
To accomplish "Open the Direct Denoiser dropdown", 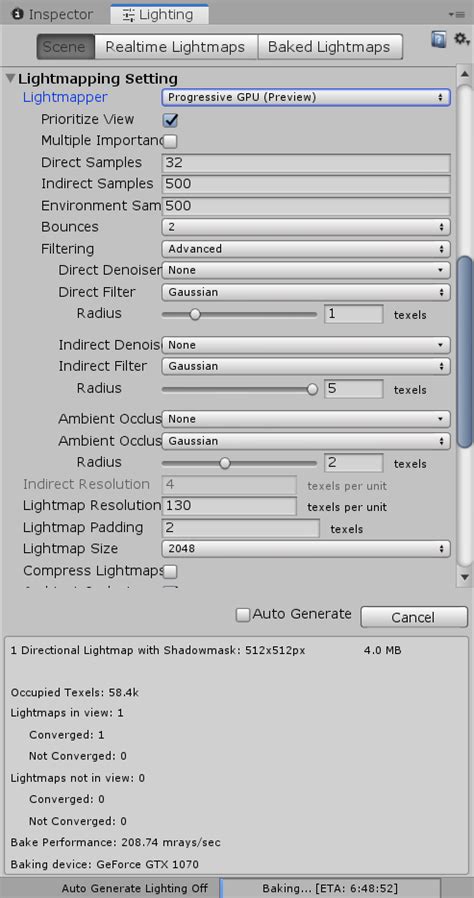I will [x=306, y=270].
